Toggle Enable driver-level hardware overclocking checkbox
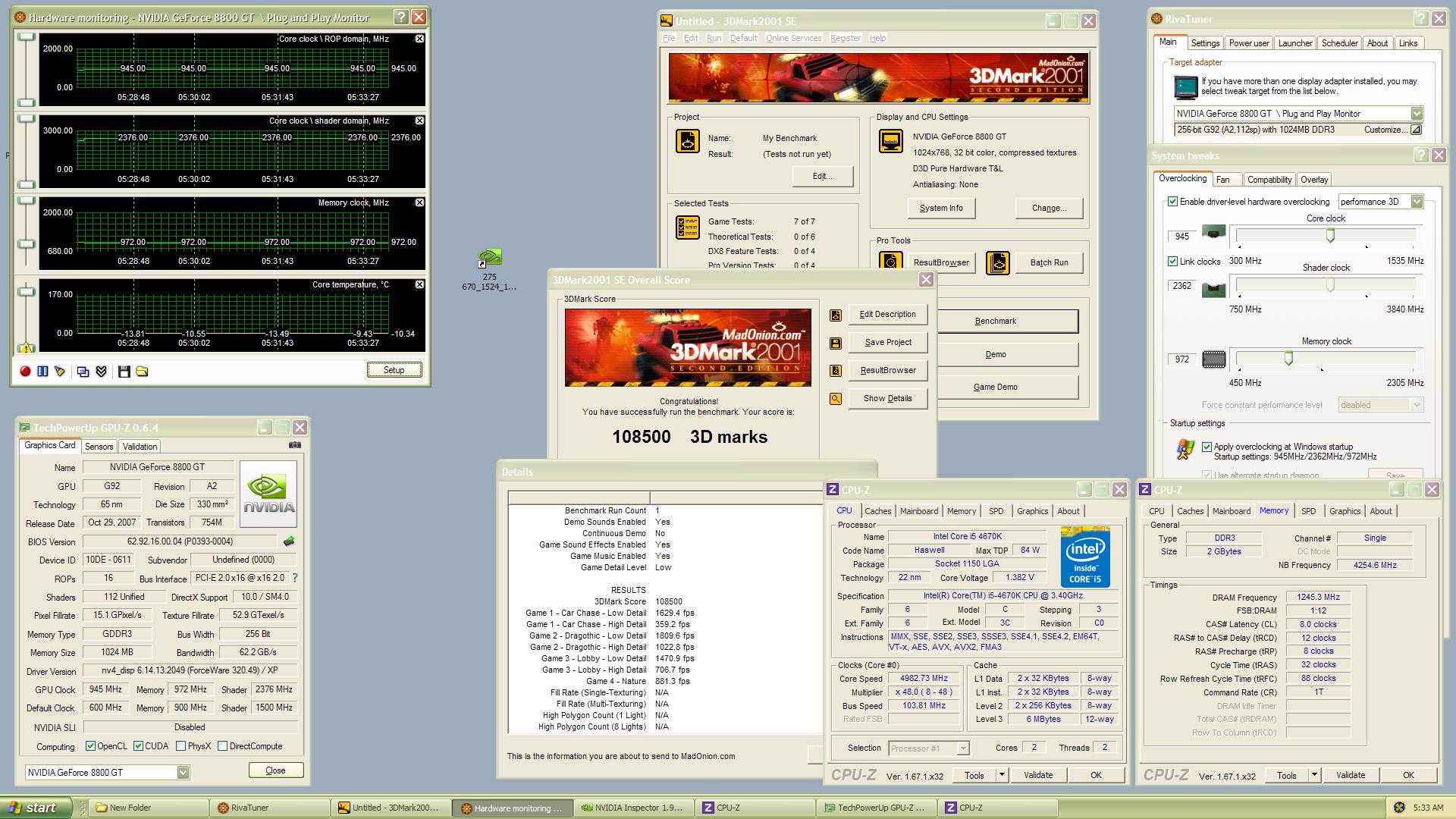The width and height of the screenshot is (1456, 819). pos(1173,202)
